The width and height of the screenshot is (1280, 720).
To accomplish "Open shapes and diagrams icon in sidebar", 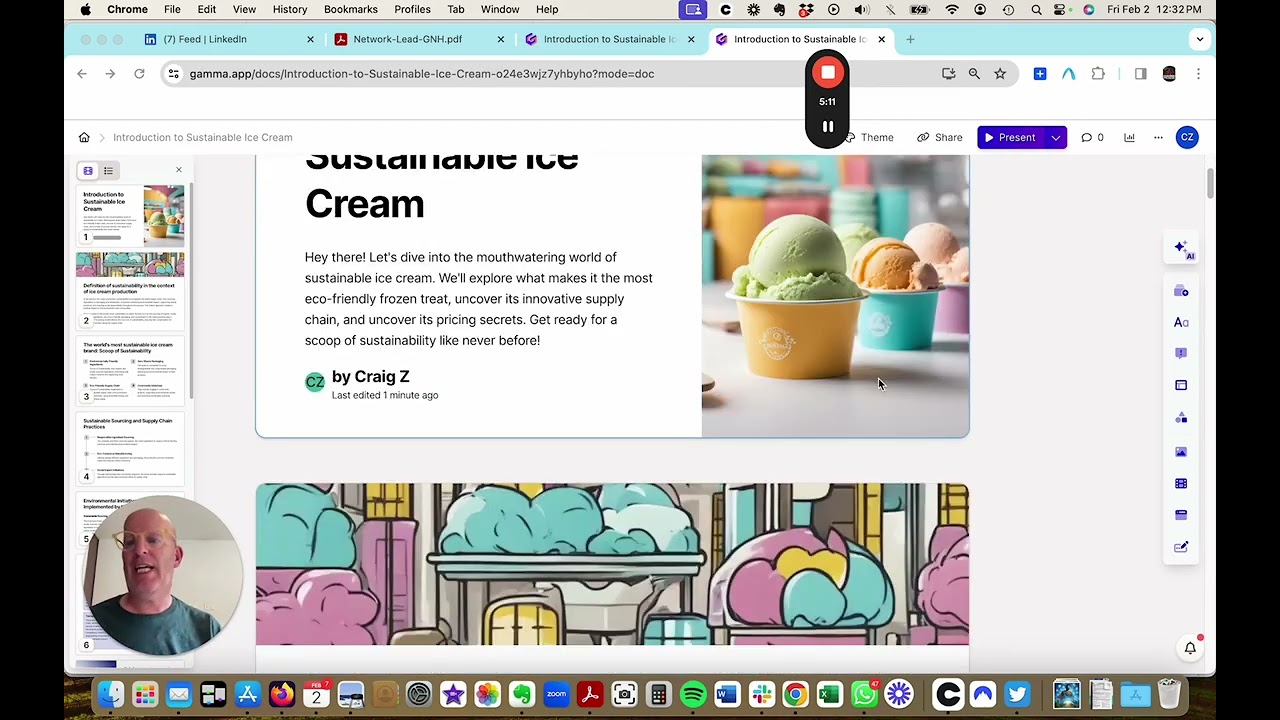I will 1181,417.
